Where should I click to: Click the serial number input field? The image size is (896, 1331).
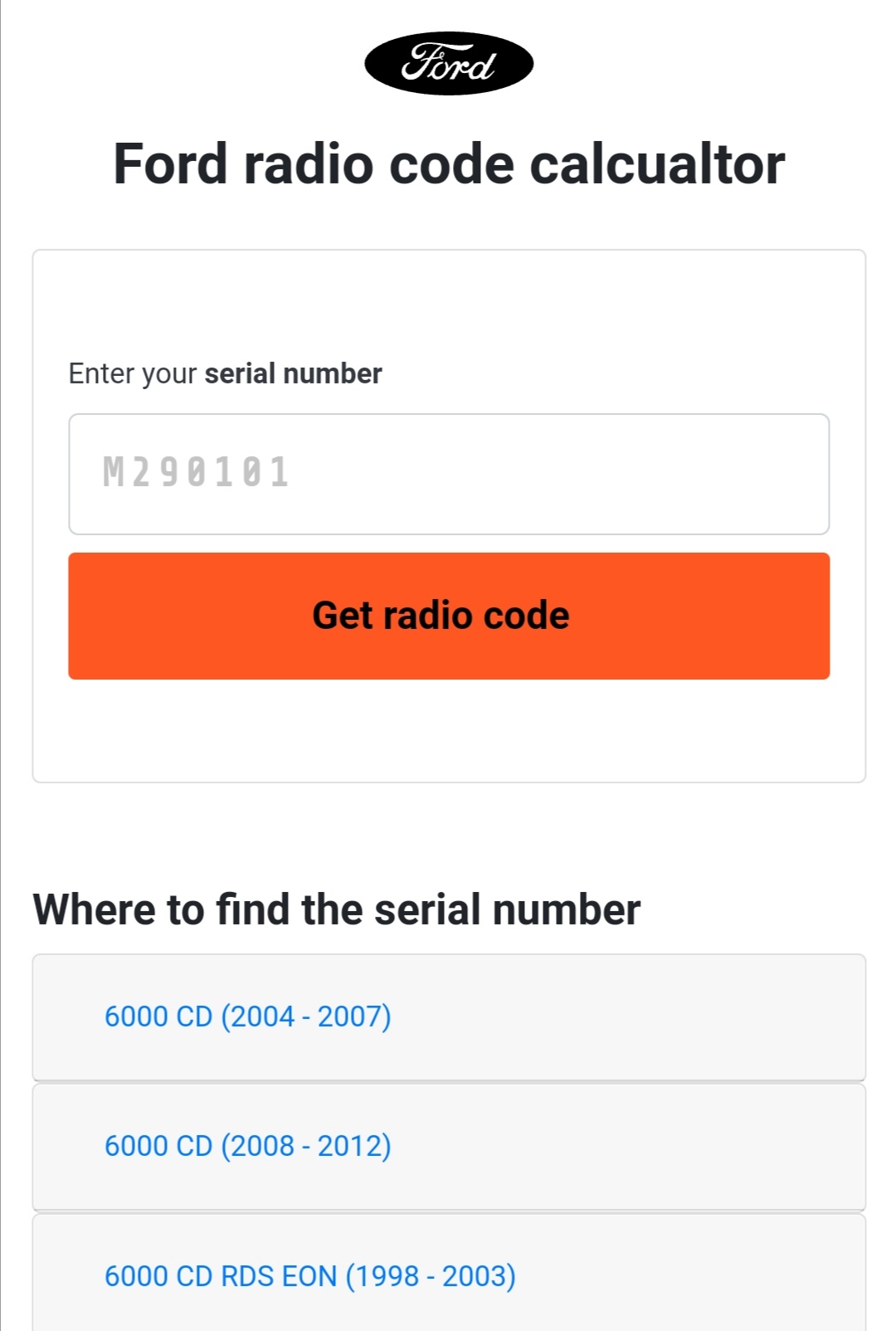(x=449, y=474)
